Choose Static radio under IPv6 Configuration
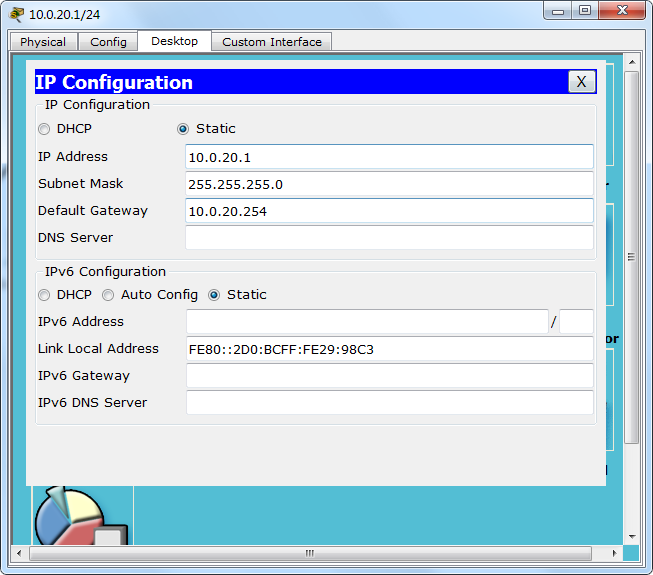653x575 pixels. tap(214, 295)
